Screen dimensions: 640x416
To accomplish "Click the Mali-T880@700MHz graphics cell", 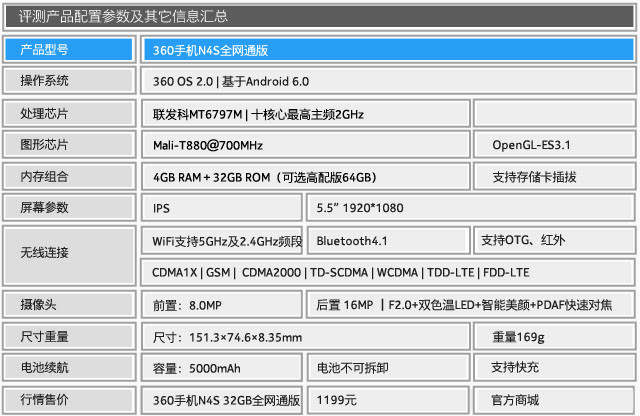I will [305, 145].
